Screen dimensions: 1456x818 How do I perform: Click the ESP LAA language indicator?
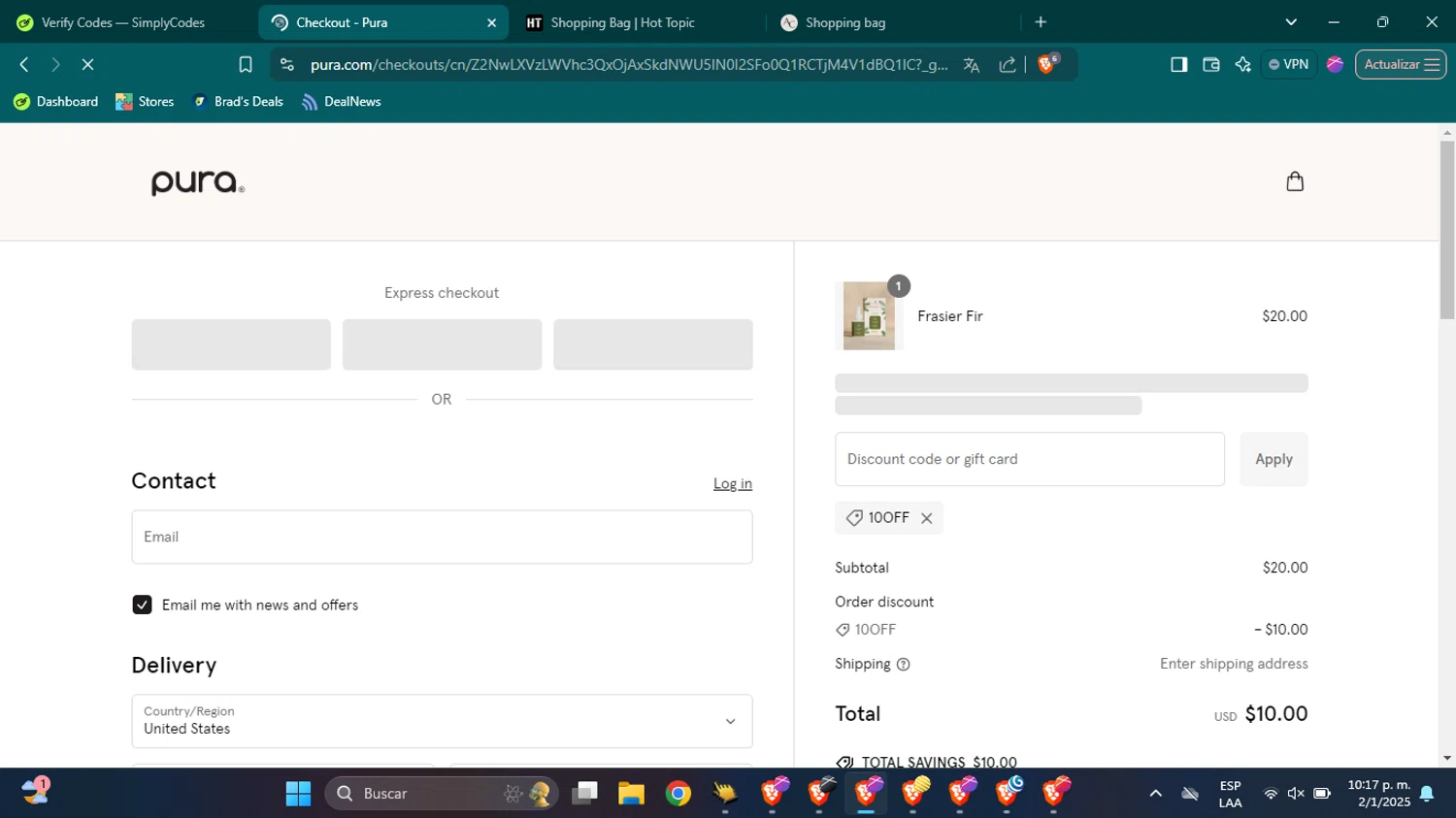(x=1230, y=794)
